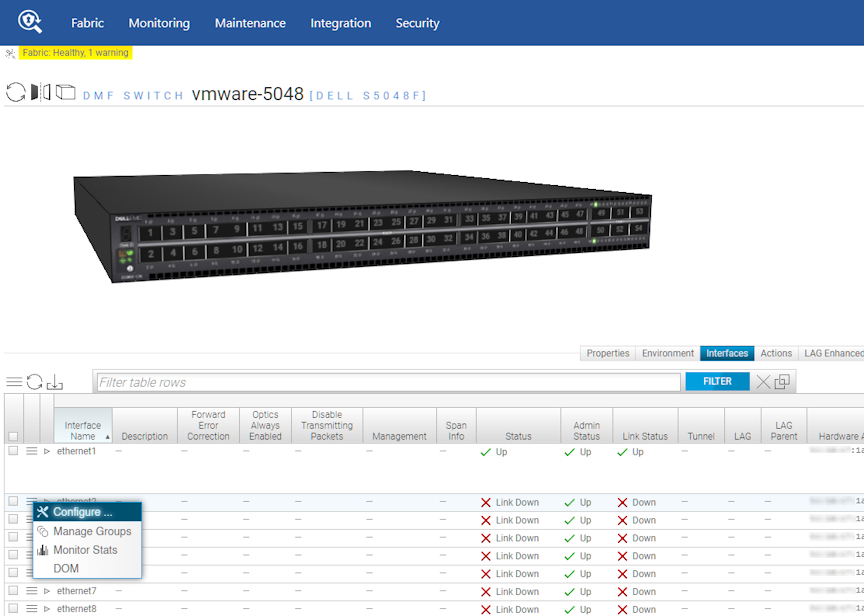Open the Fabric menu

pos(87,23)
